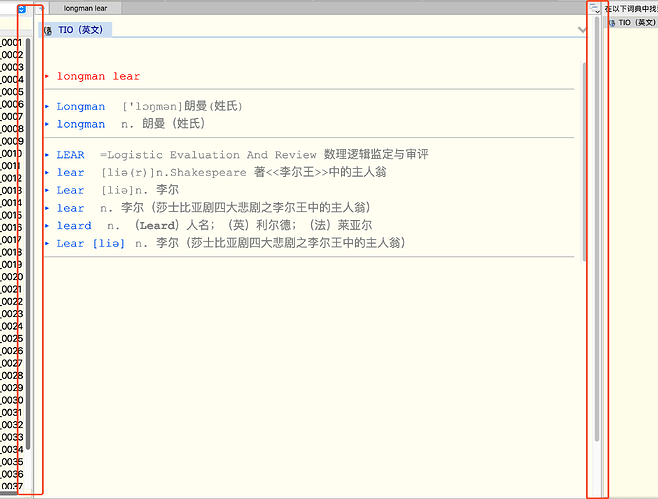Select _0010 in the word list
This screenshot has height=499, width=658.
[11, 154]
